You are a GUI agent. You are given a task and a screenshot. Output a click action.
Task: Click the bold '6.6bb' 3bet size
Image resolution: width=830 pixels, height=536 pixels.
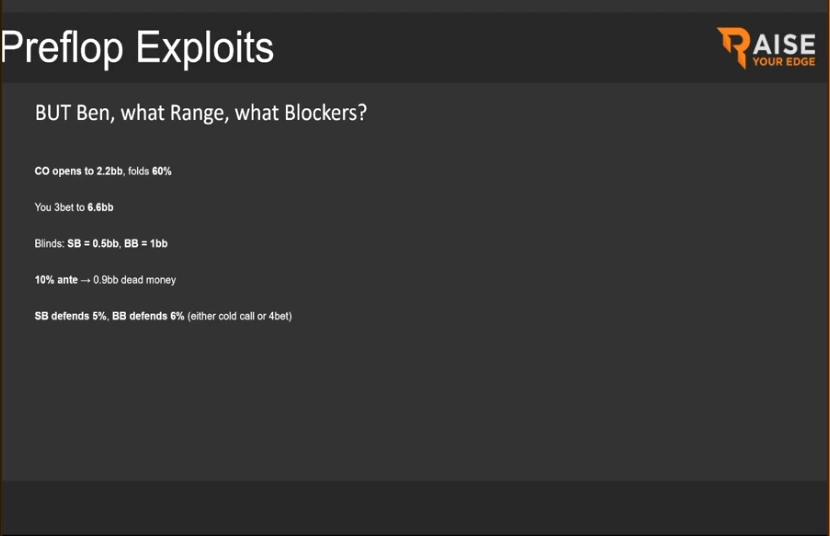[101, 207]
